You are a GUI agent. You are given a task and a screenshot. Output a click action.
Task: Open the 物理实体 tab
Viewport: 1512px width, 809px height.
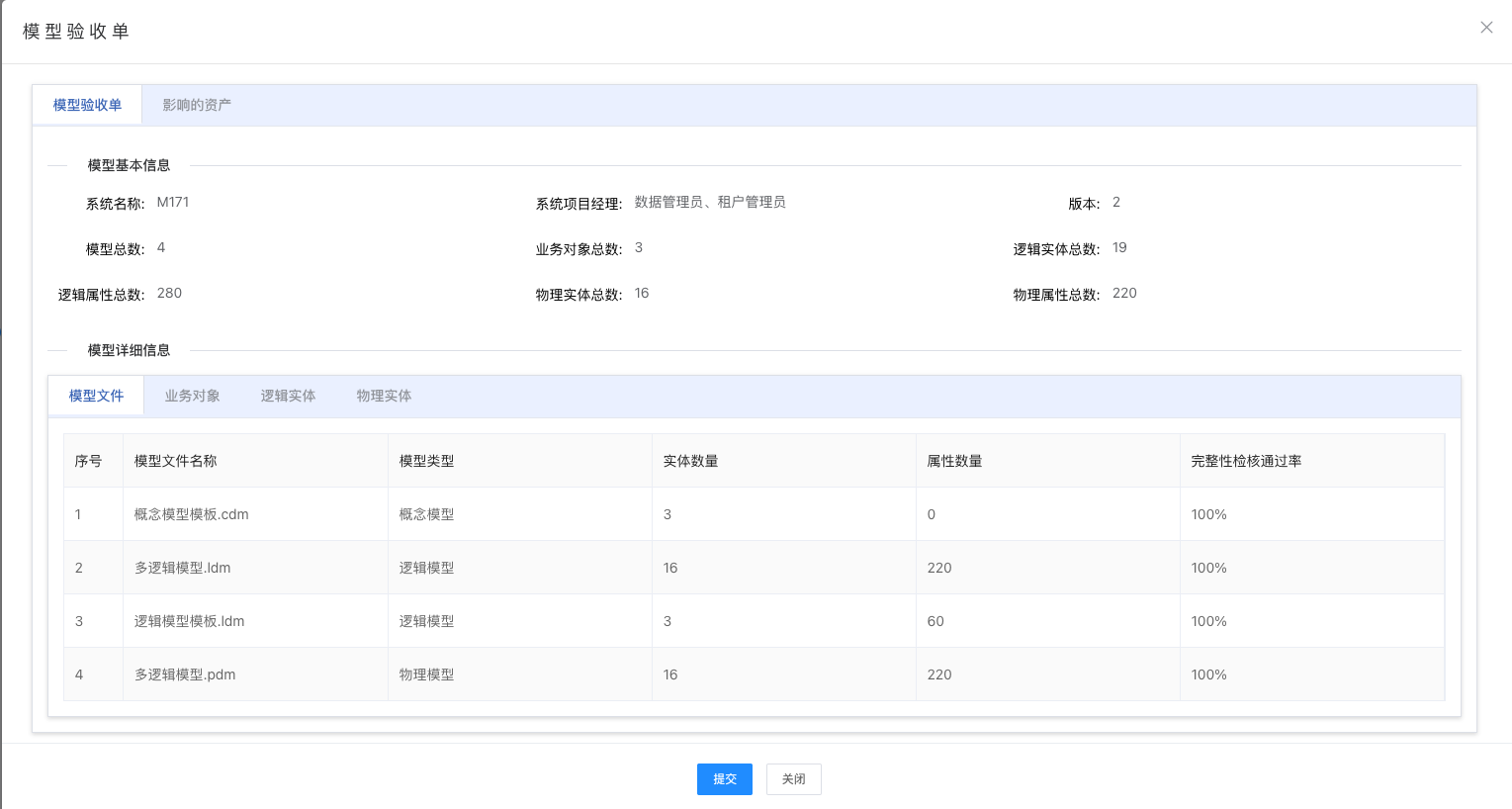pos(384,395)
